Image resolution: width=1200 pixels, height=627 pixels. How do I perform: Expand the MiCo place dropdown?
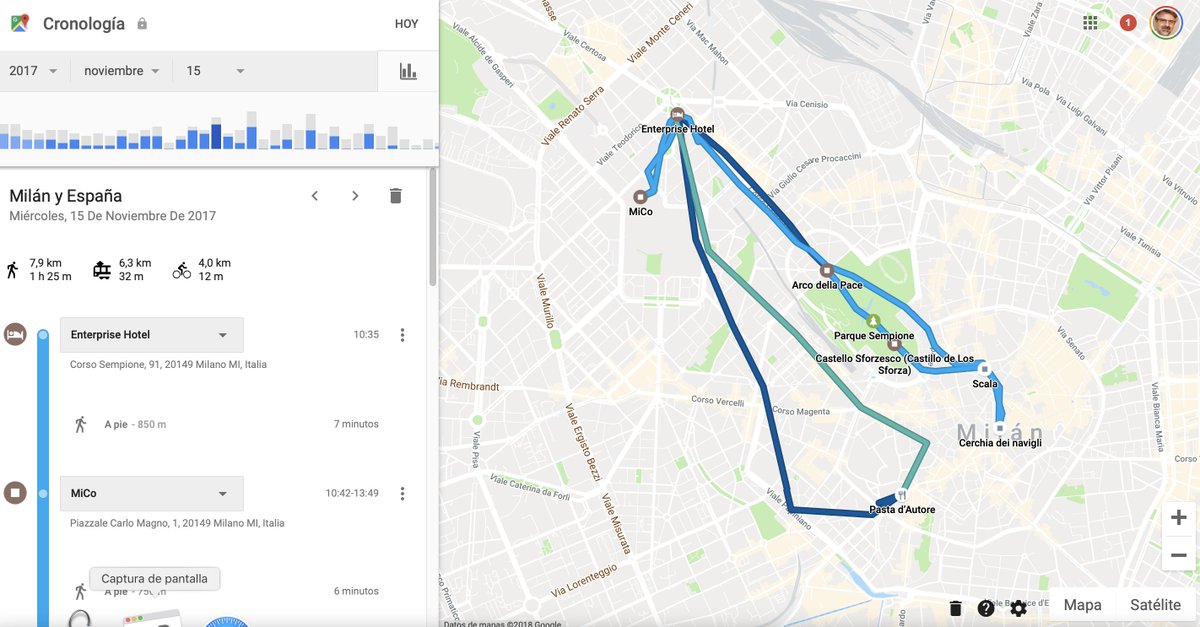point(152,493)
